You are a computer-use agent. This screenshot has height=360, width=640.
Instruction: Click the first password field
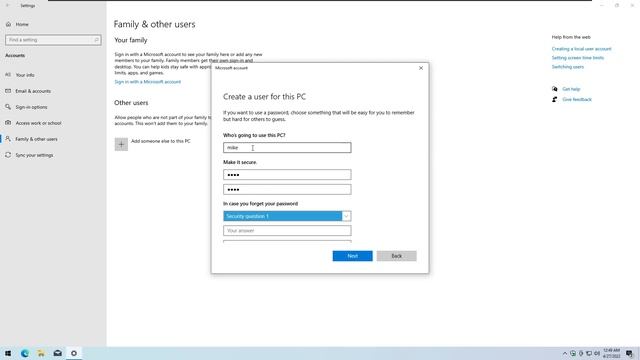point(287,175)
